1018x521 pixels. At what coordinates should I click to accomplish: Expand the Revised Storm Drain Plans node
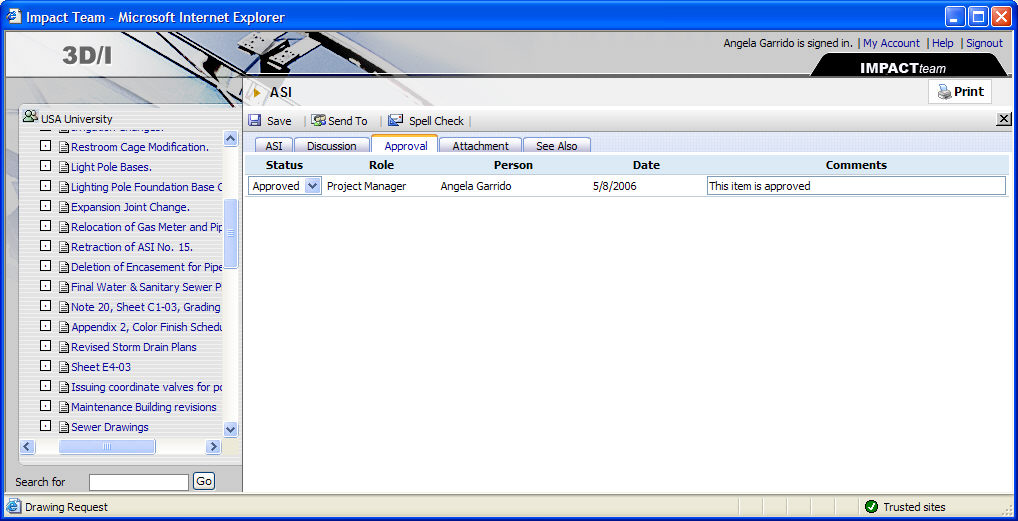tap(45, 346)
